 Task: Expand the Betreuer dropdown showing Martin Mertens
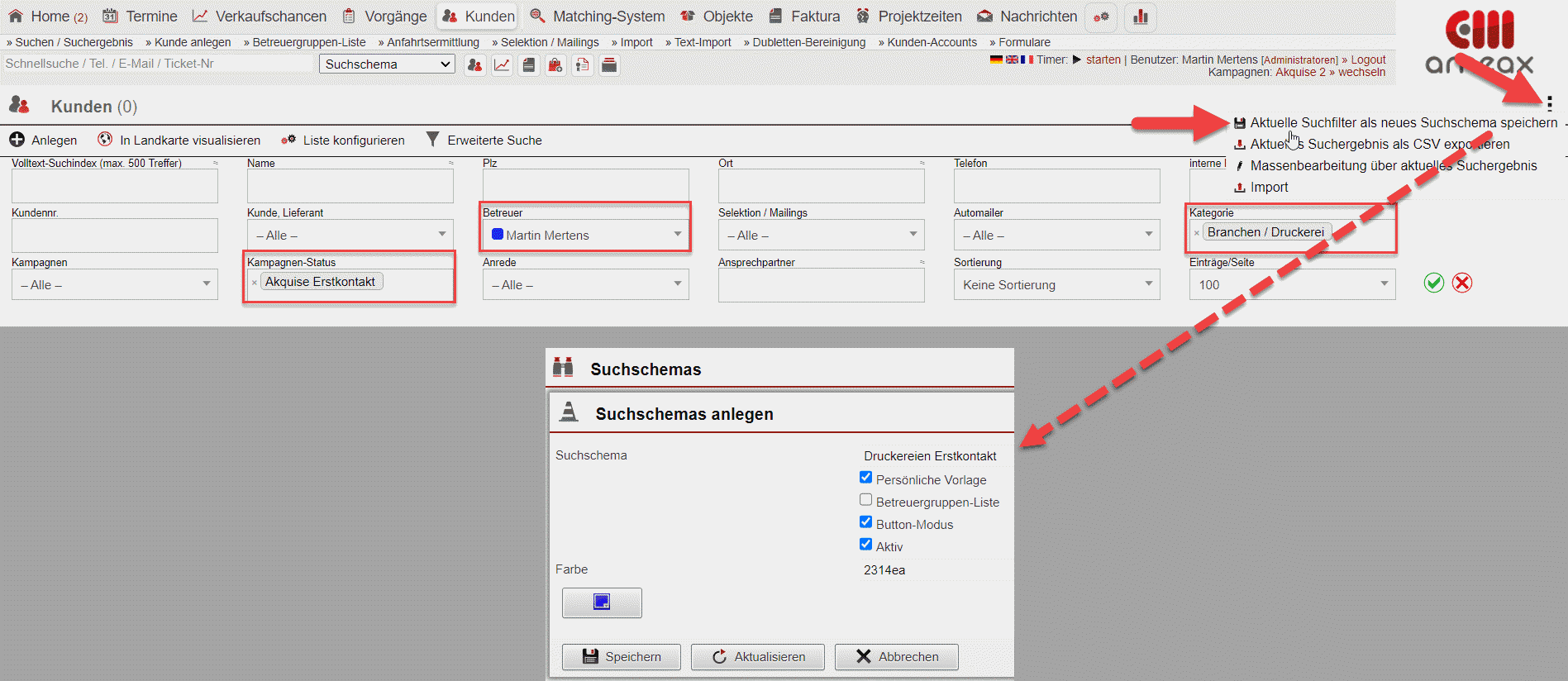[x=585, y=236]
